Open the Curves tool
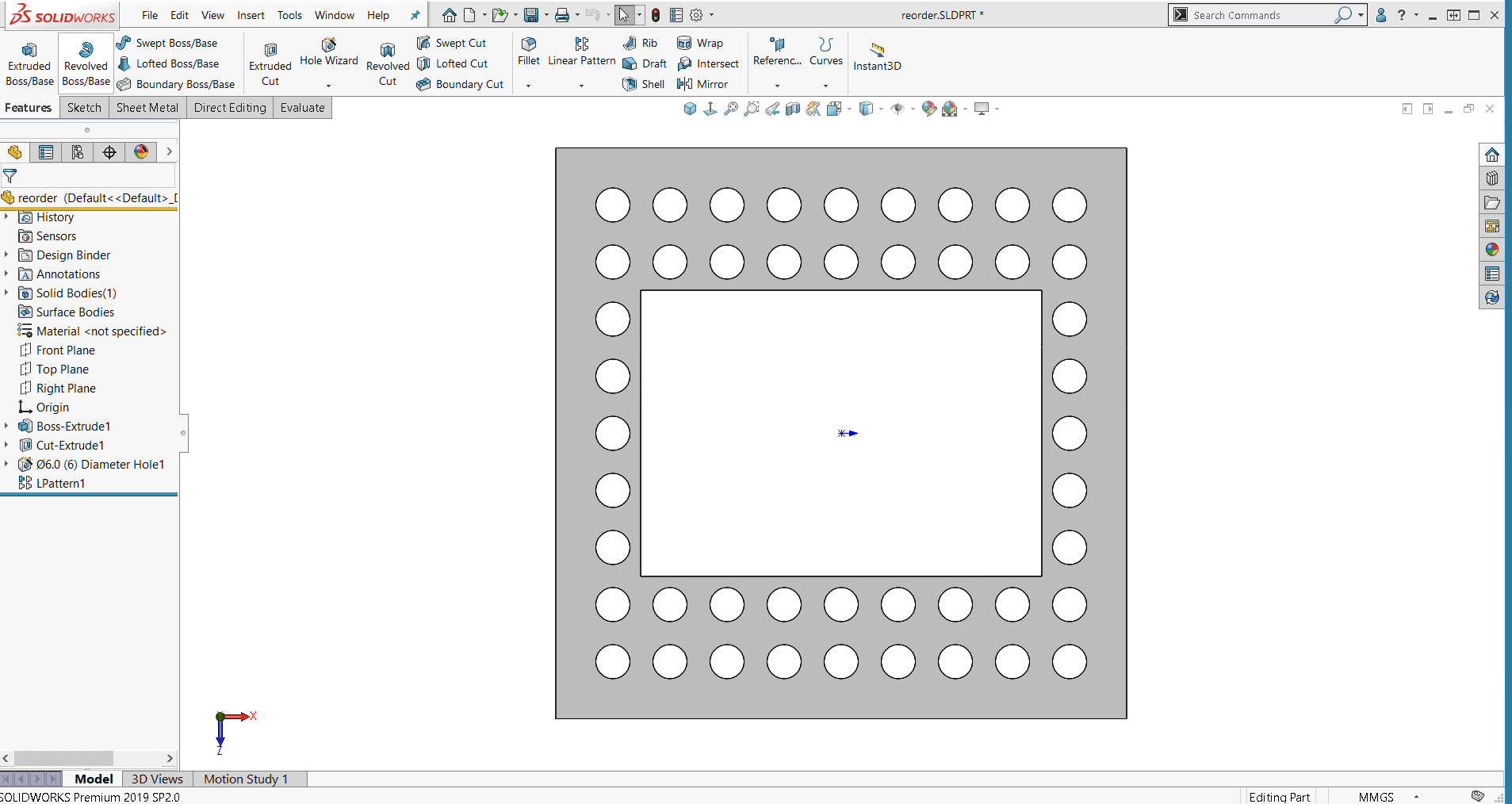 (826, 52)
